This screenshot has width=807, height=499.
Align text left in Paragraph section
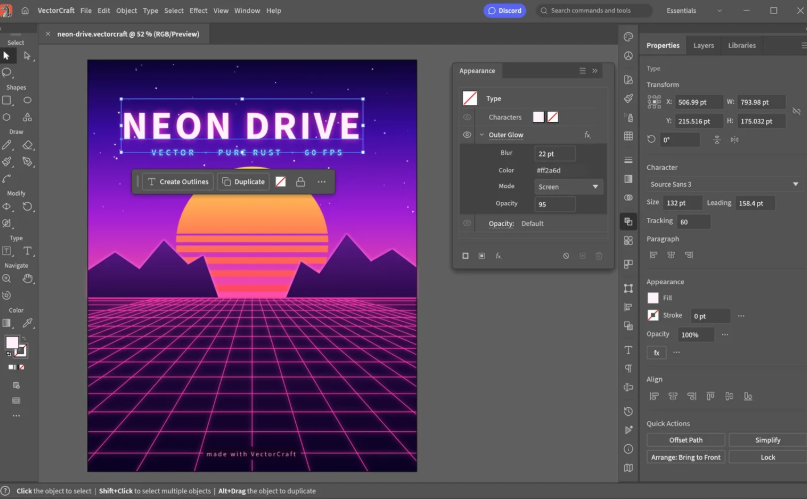tap(654, 255)
